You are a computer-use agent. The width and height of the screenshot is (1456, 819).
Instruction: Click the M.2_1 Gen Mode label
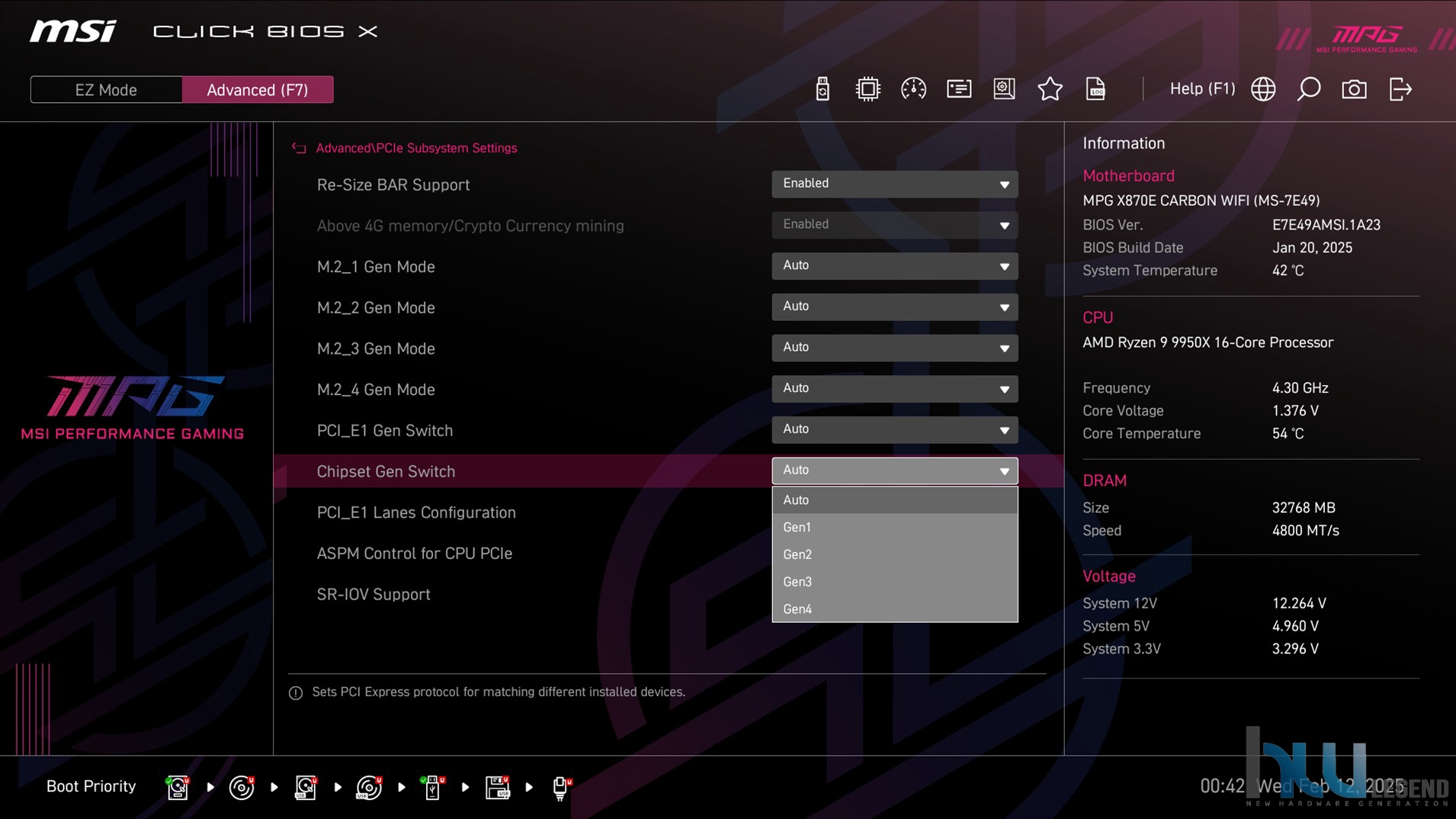click(x=376, y=267)
